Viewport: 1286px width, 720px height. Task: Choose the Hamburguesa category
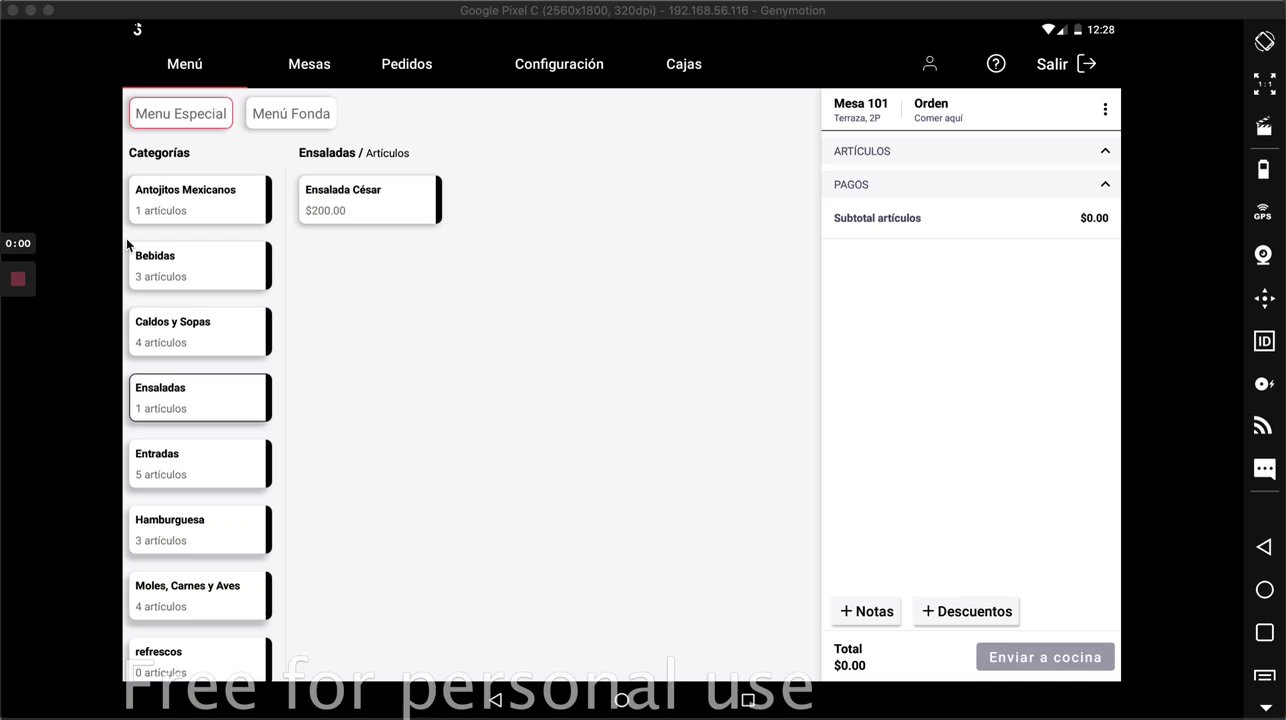(x=200, y=530)
